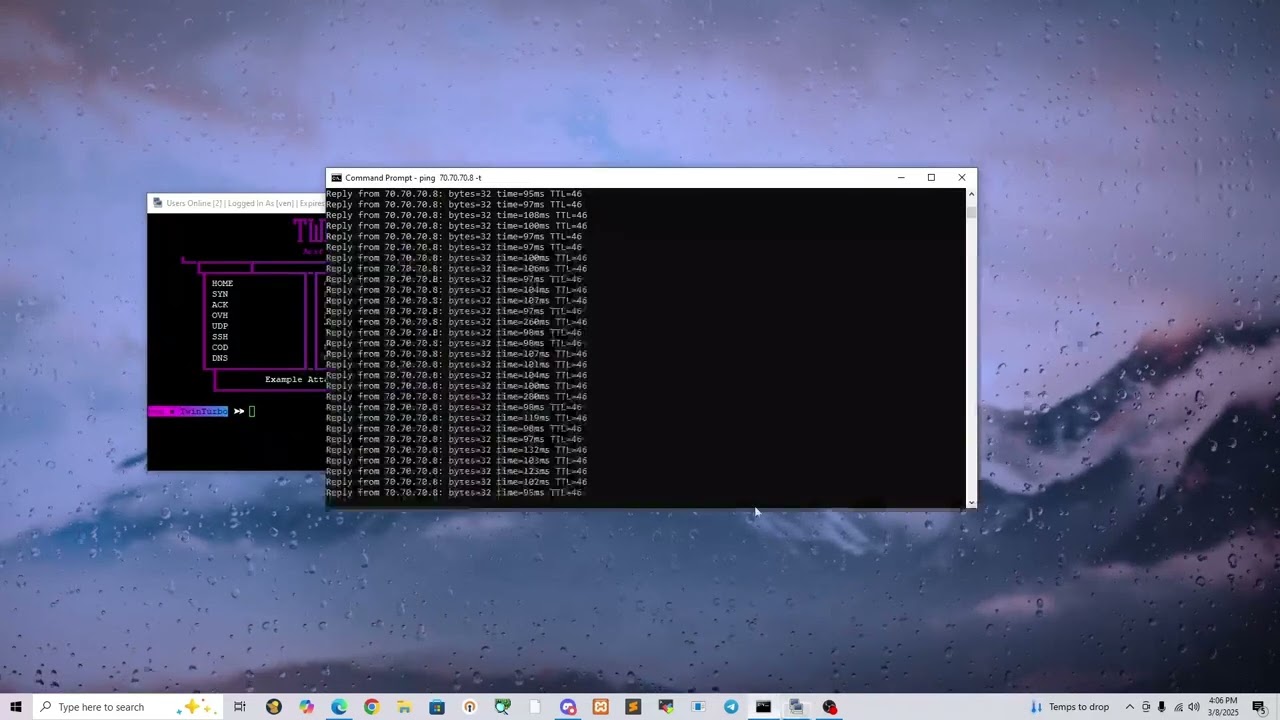Show hidden system tray icons
The height and width of the screenshot is (720, 1280).
[1130, 707]
